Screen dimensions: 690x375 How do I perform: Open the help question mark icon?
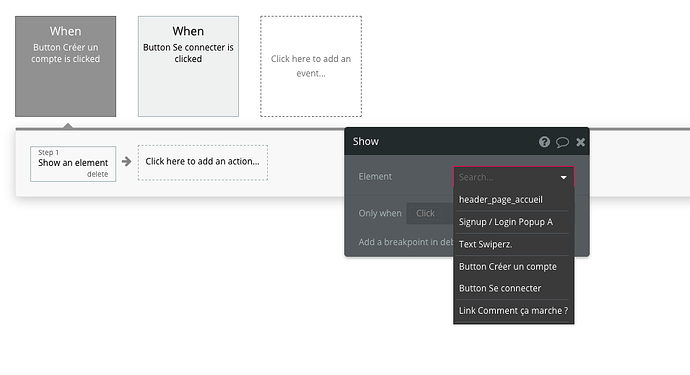(544, 142)
